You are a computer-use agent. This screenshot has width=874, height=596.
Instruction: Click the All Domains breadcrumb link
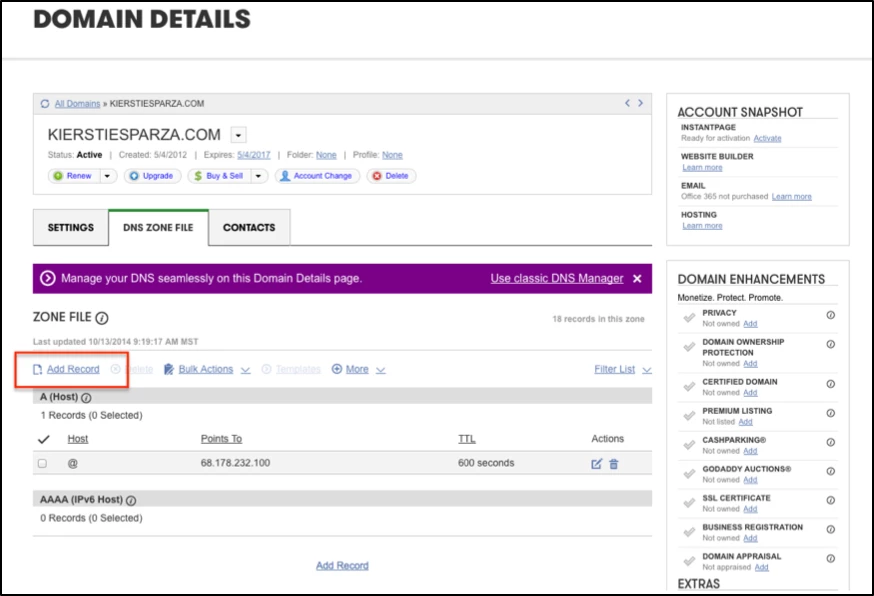(x=77, y=104)
